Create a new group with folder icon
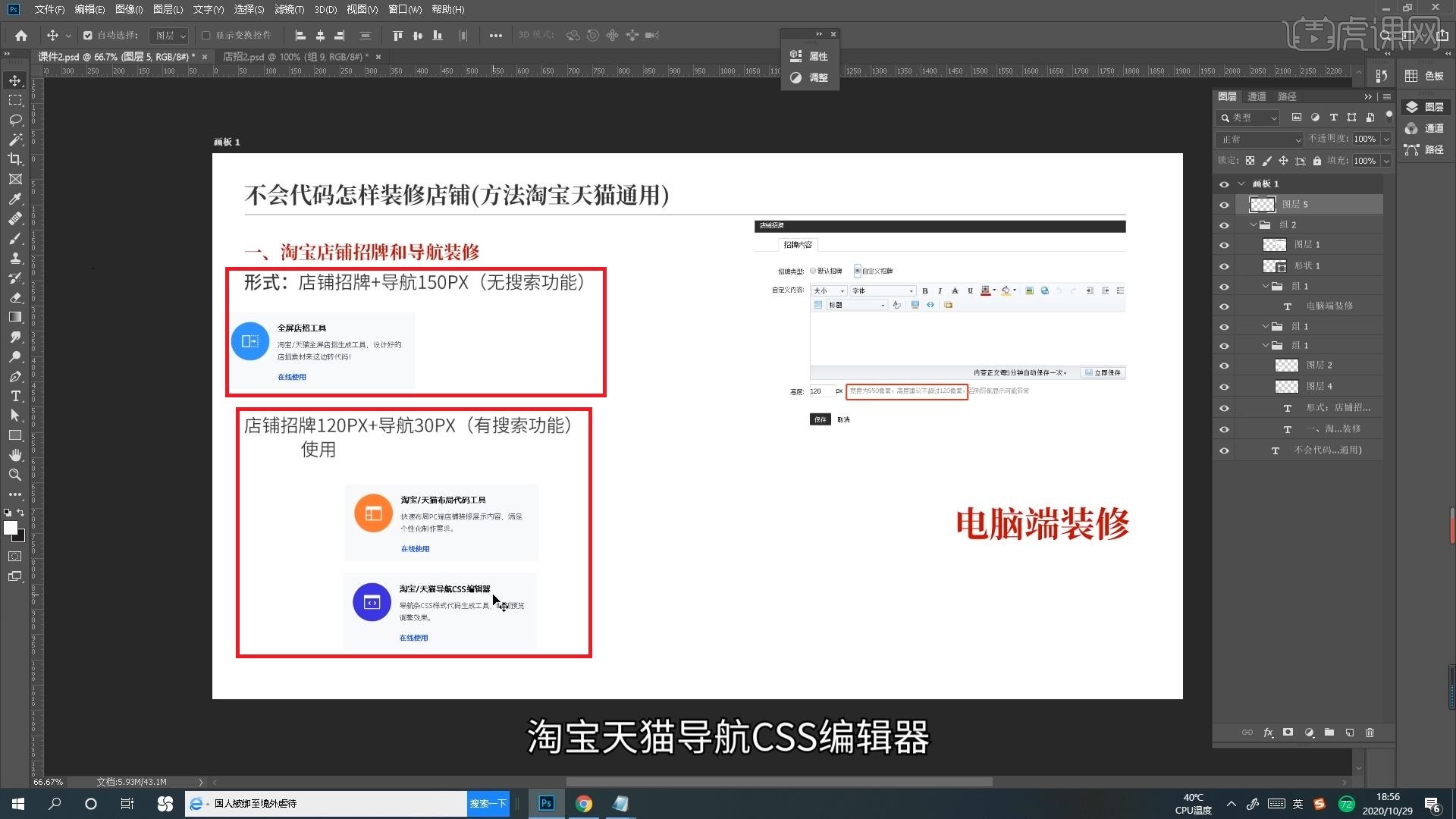The width and height of the screenshot is (1456, 819). (1329, 733)
